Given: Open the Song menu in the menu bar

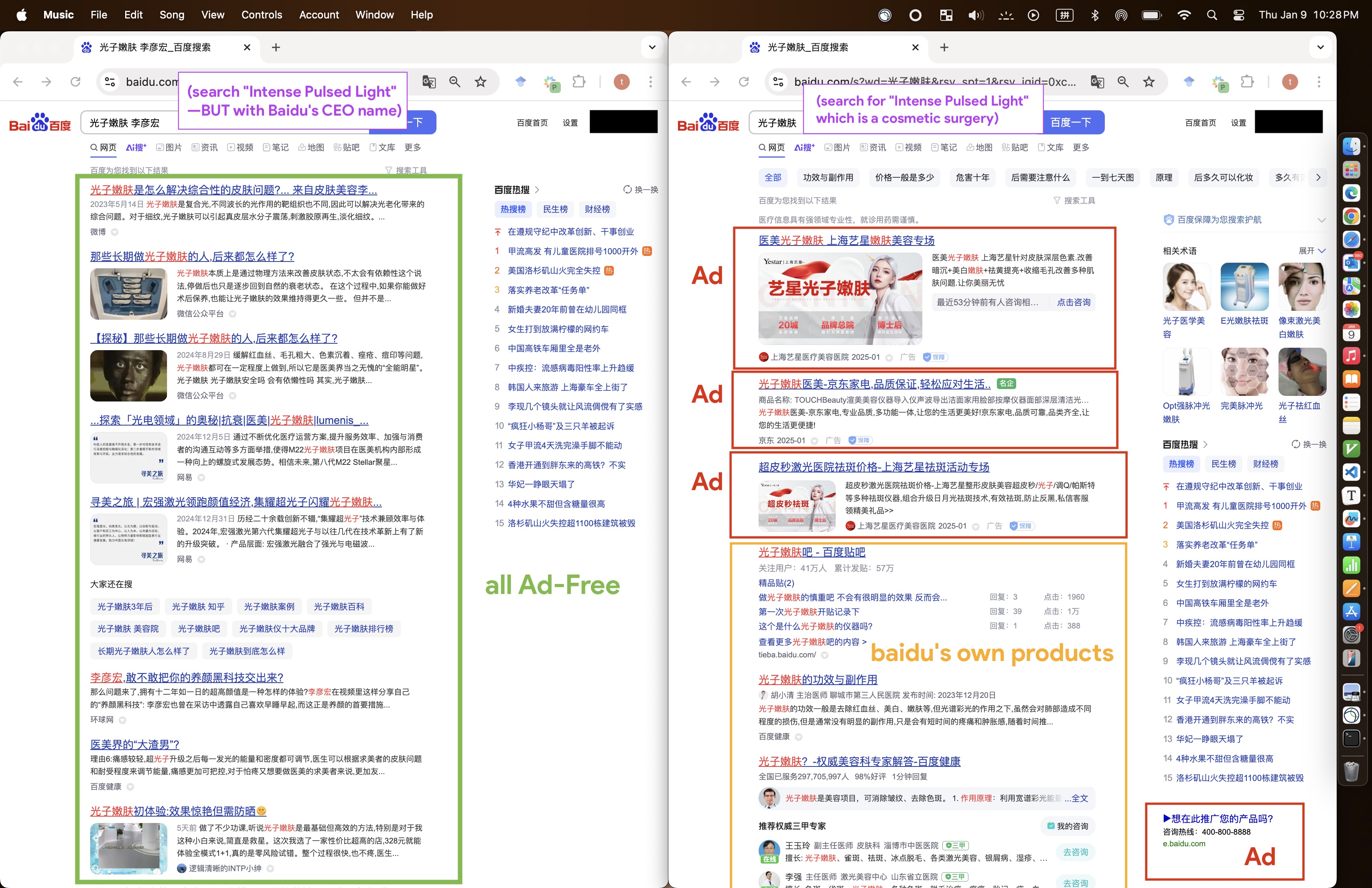Looking at the screenshot, I should (x=172, y=15).
